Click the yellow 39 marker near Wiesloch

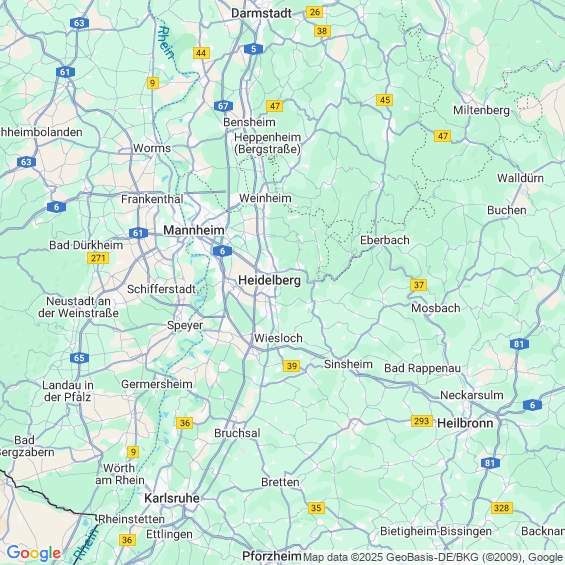click(292, 366)
